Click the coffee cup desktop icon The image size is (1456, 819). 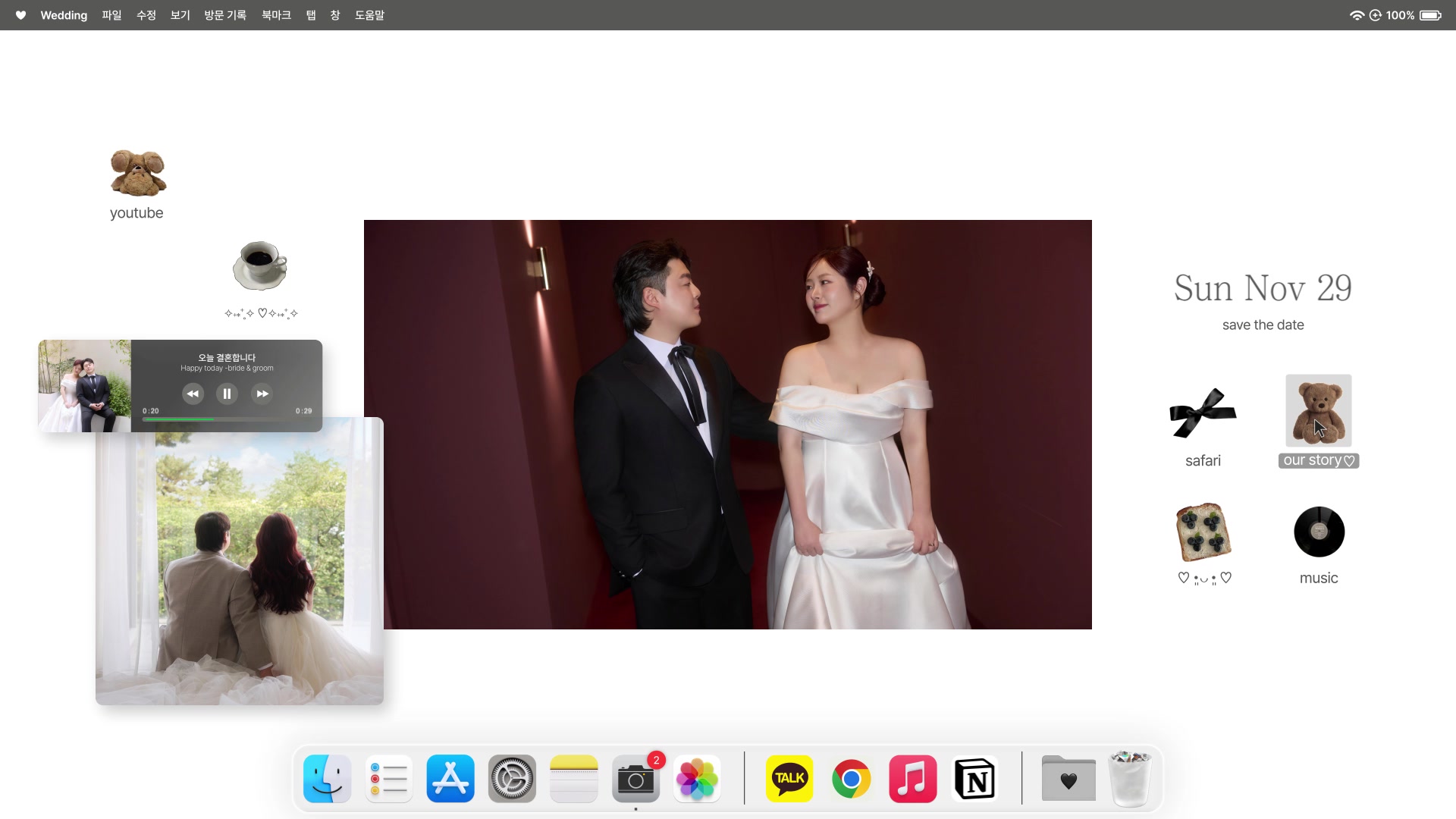[x=260, y=265]
